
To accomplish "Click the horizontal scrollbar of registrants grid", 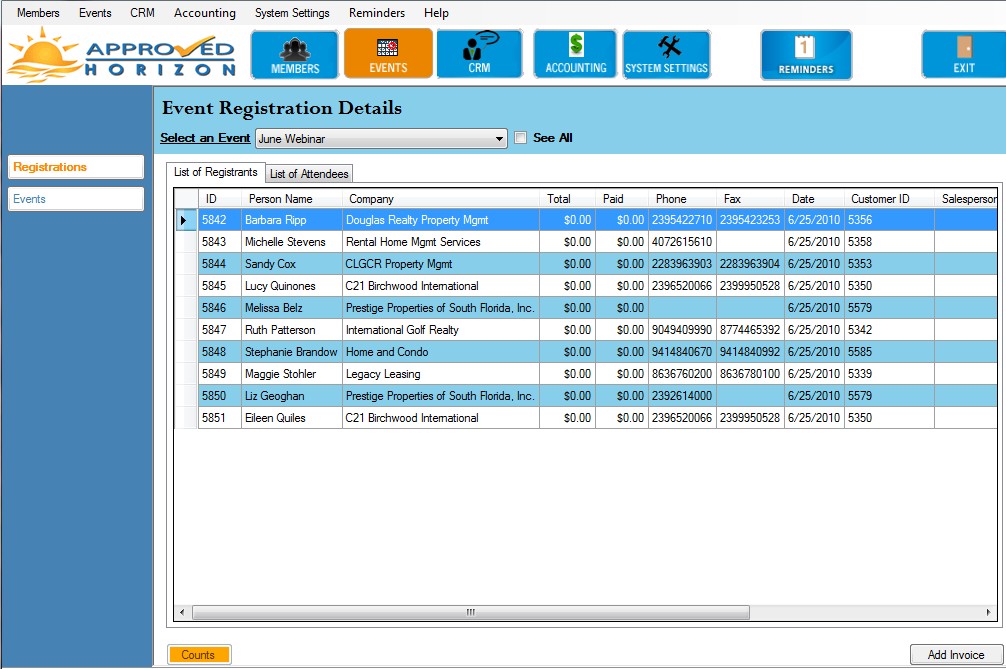I will (470, 612).
